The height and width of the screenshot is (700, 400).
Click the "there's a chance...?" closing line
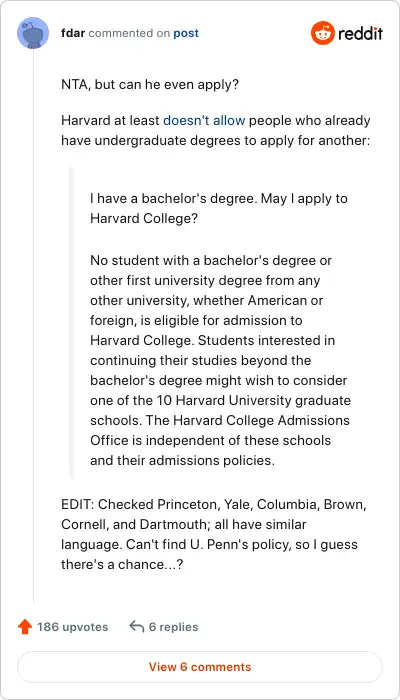122,564
